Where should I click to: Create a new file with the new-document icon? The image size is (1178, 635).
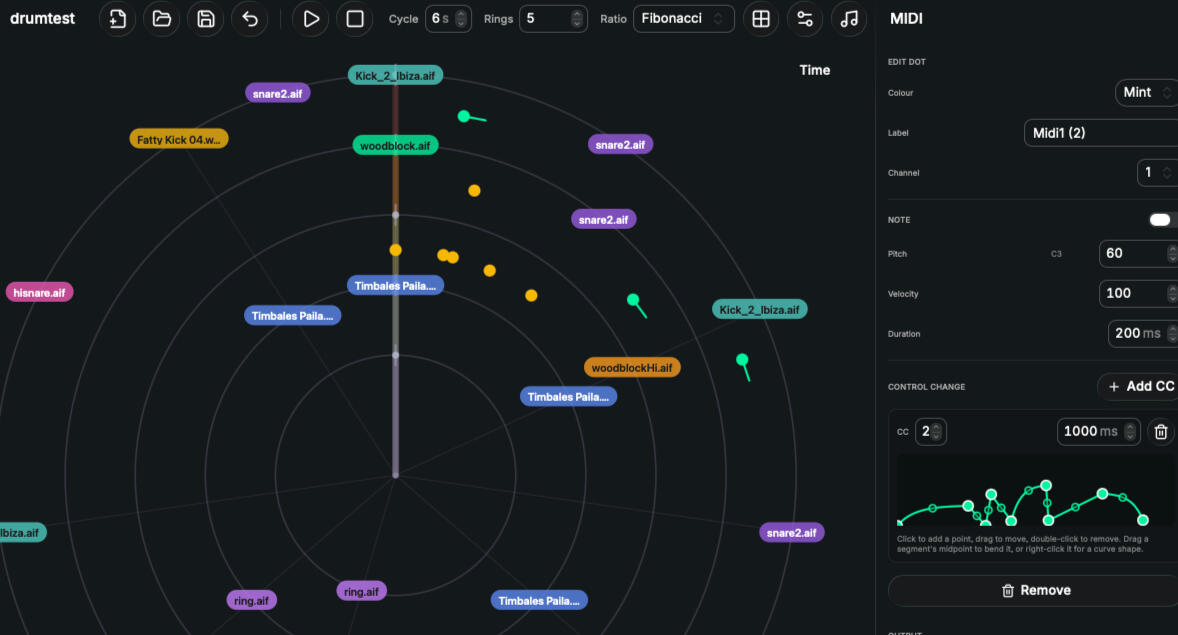[117, 19]
